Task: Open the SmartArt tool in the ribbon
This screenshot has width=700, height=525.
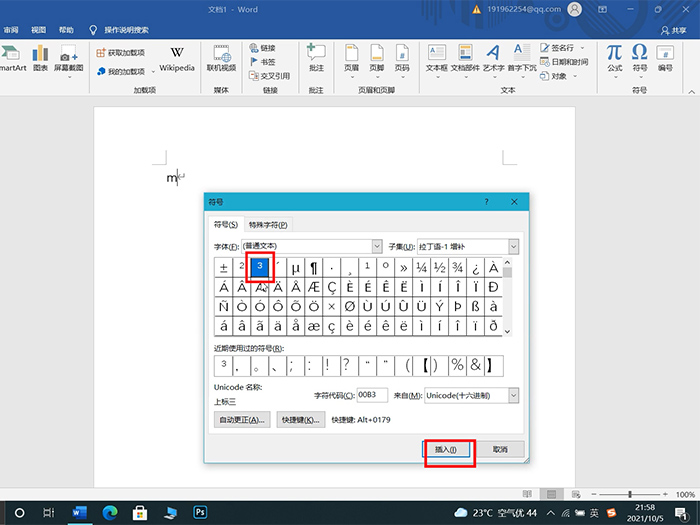Action: pos(12,58)
